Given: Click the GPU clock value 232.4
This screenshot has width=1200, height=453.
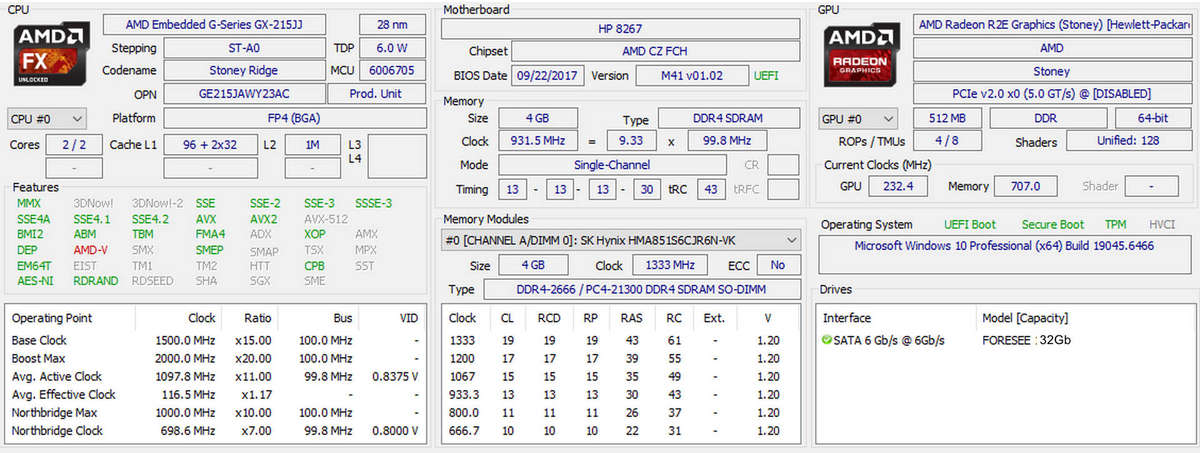Looking at the screenshot, I should [x=898, y=186].
